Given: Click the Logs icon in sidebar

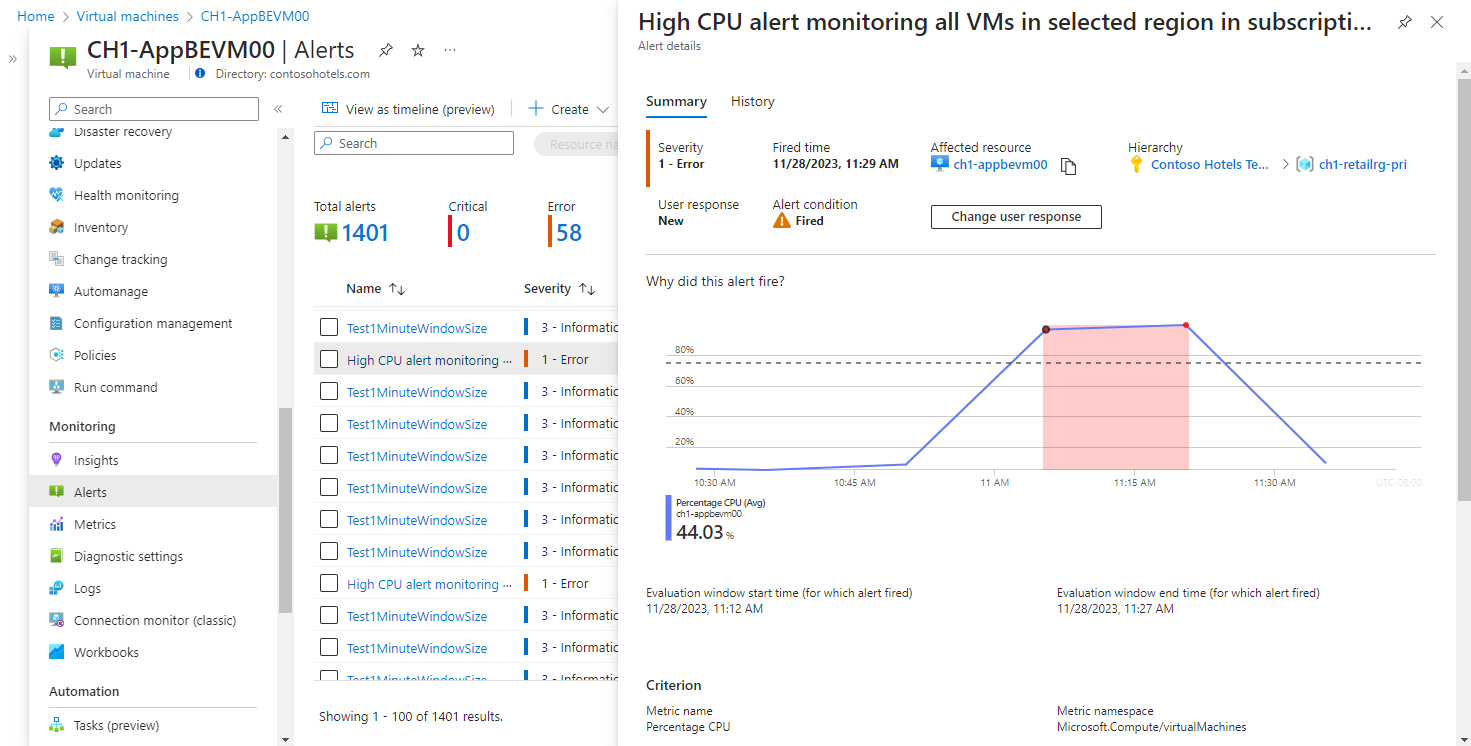Looking at the screenshot, I should (57, 588).
